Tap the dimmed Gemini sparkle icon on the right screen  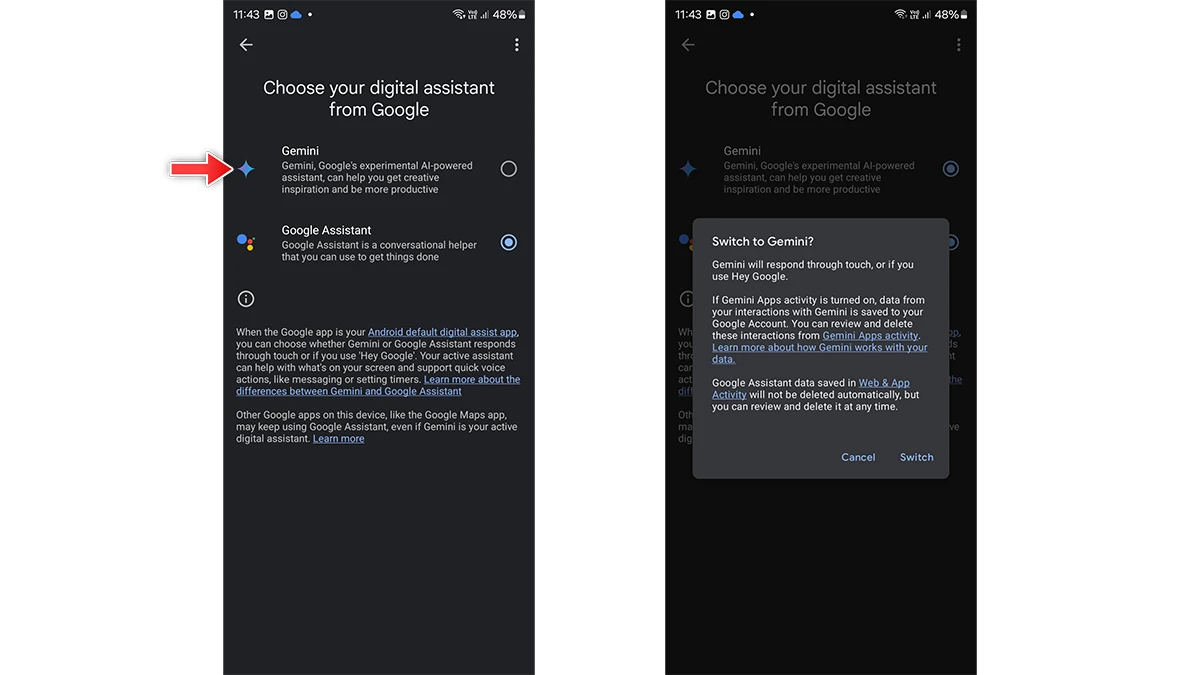tap(688, 169)
